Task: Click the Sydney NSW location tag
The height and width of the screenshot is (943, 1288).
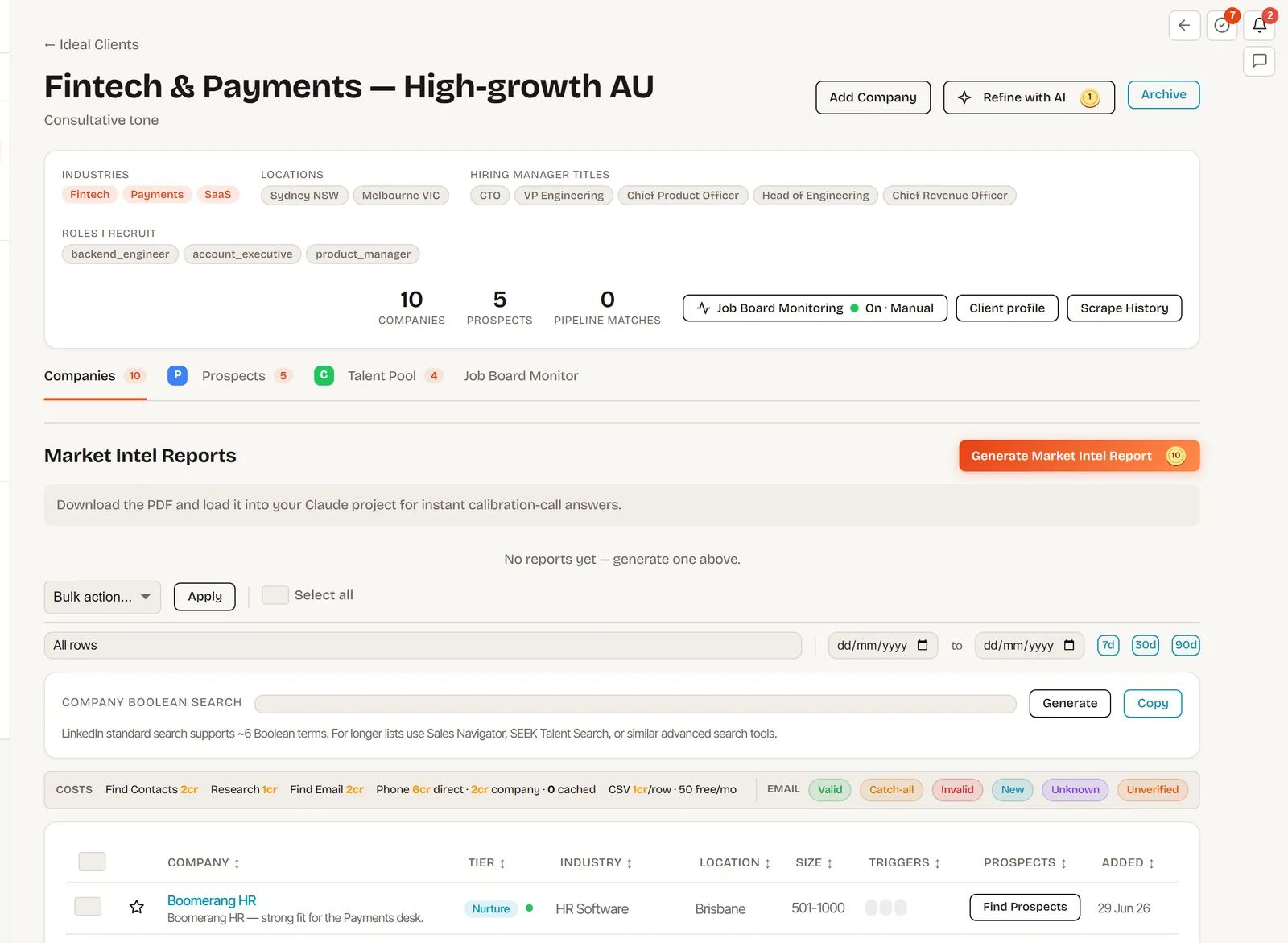Action: click(304, 196)
